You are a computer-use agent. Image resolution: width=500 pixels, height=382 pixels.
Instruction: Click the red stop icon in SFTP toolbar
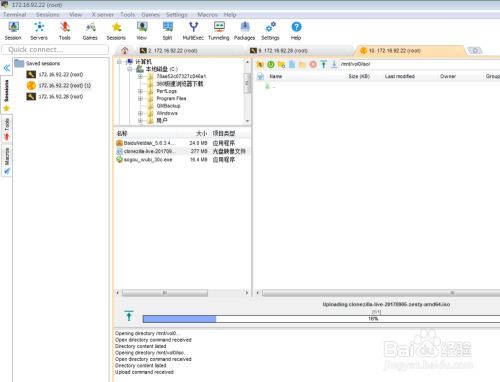pos(313,64)
